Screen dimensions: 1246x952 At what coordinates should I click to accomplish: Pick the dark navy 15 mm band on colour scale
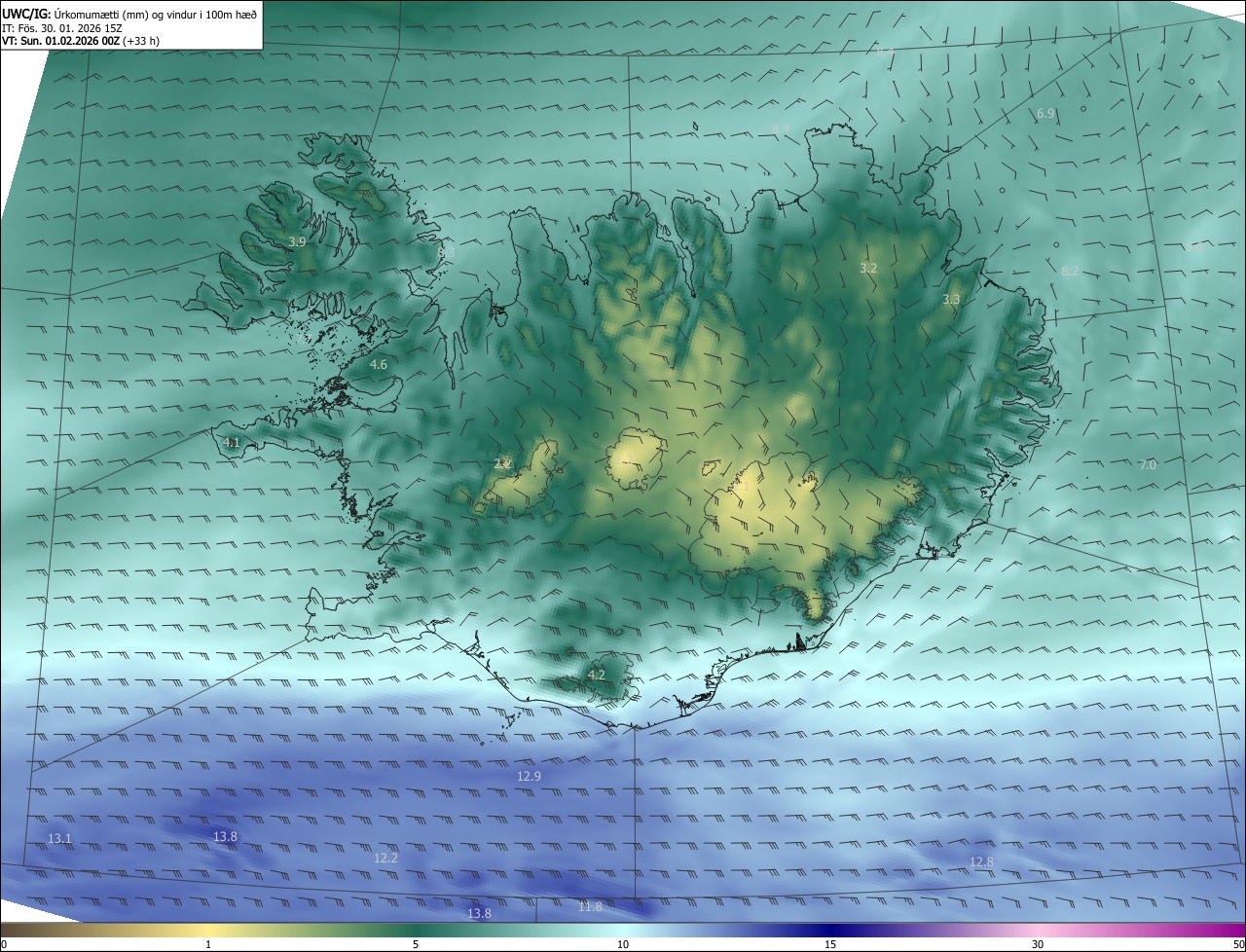coord(830,930)
